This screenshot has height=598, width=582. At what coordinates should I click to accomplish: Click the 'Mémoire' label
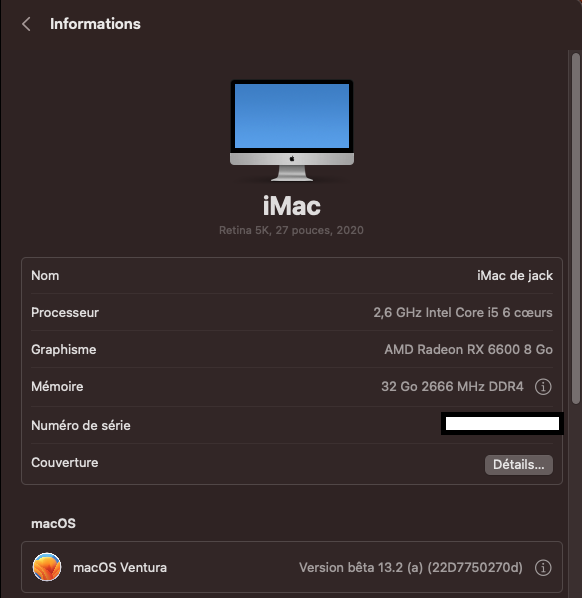point(57,387)
